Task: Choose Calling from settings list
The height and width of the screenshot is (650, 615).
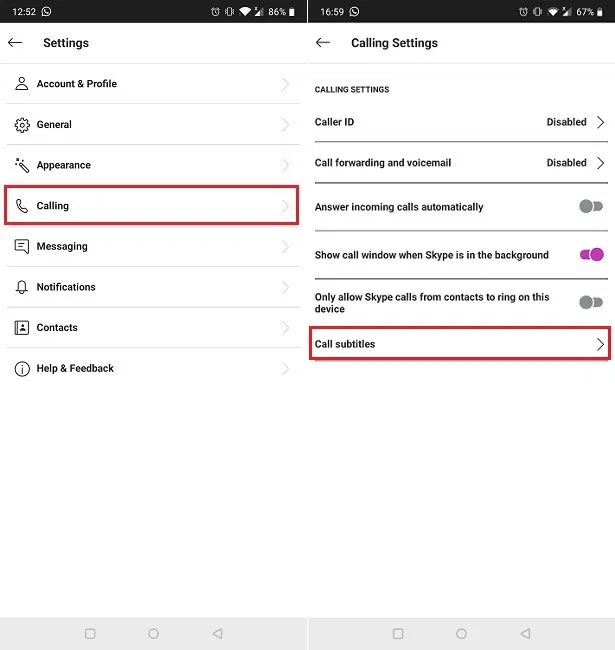Action: (152, 206)
